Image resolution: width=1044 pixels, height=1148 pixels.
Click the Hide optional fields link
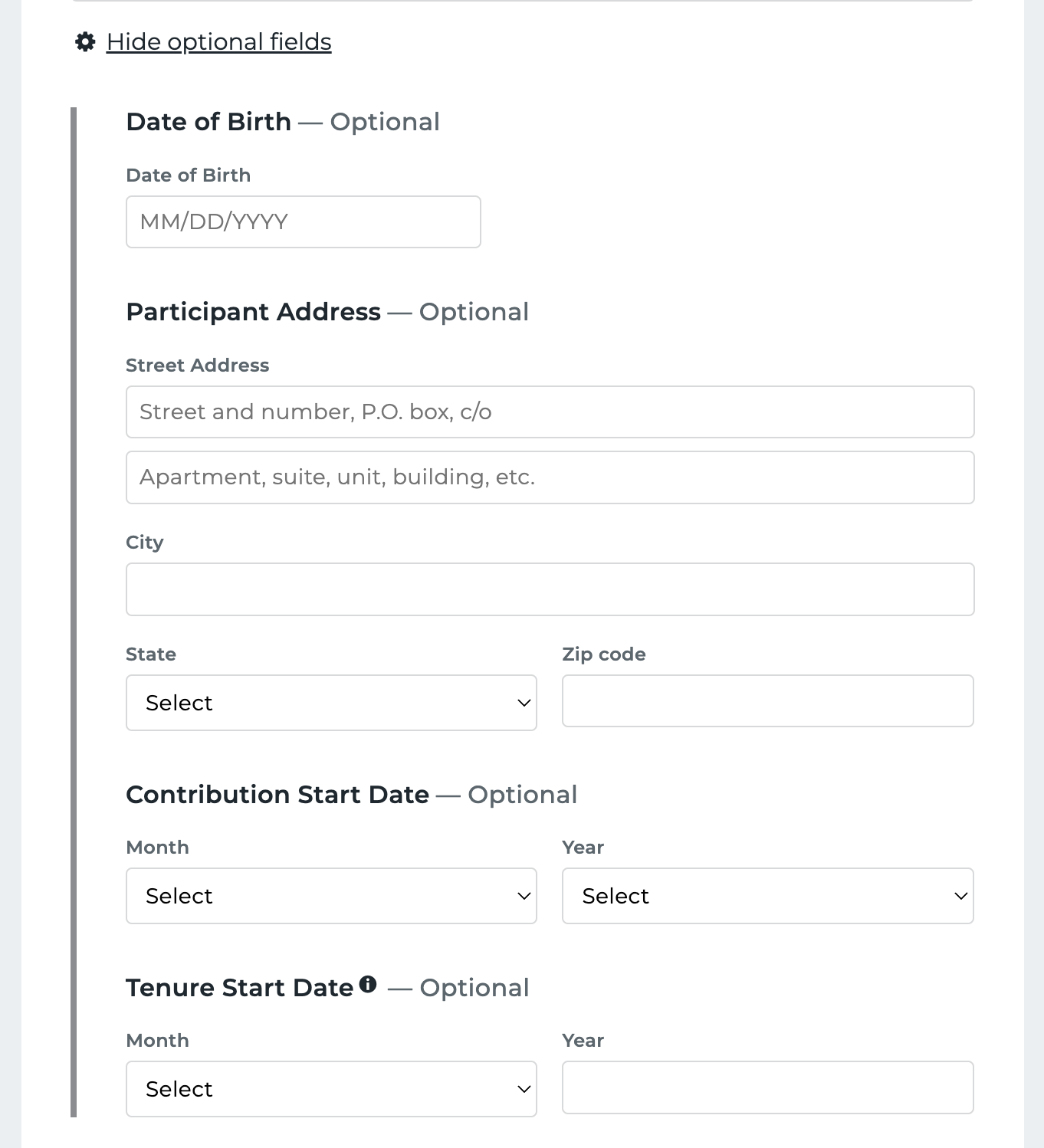(x=219, y=42)
